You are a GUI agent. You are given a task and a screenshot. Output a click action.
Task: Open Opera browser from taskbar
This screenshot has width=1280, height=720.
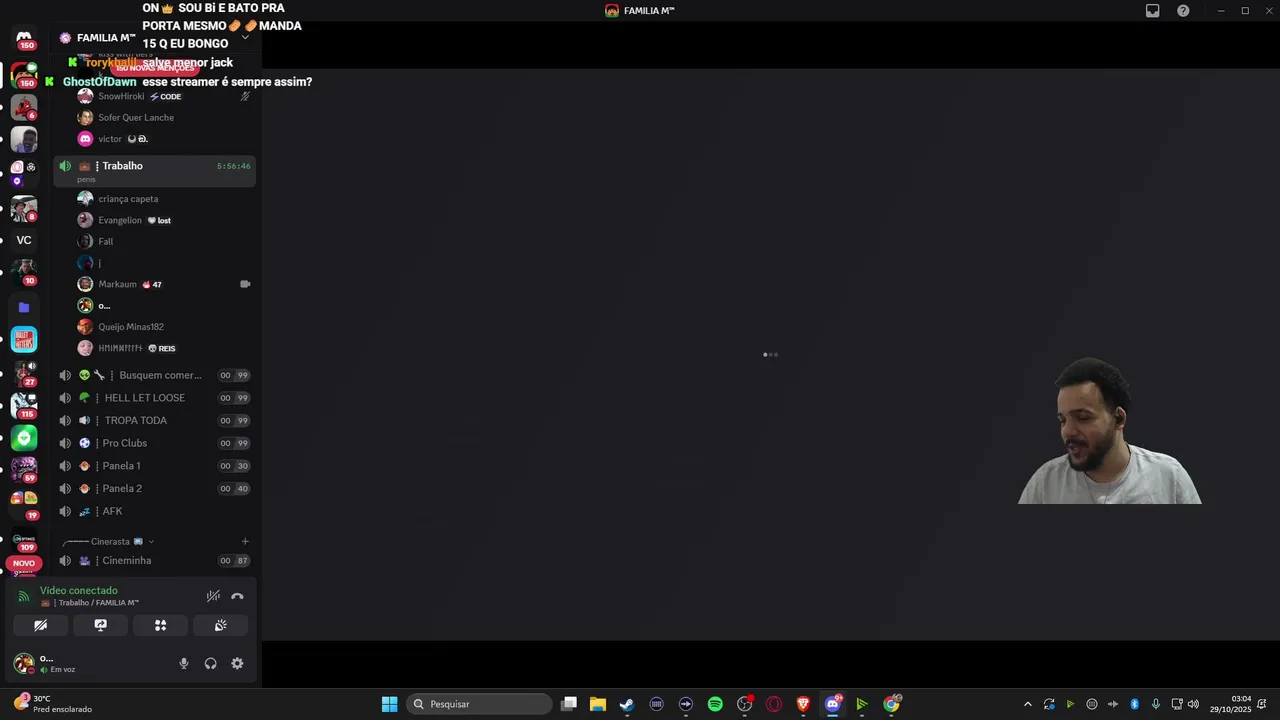tap(774, 704)
